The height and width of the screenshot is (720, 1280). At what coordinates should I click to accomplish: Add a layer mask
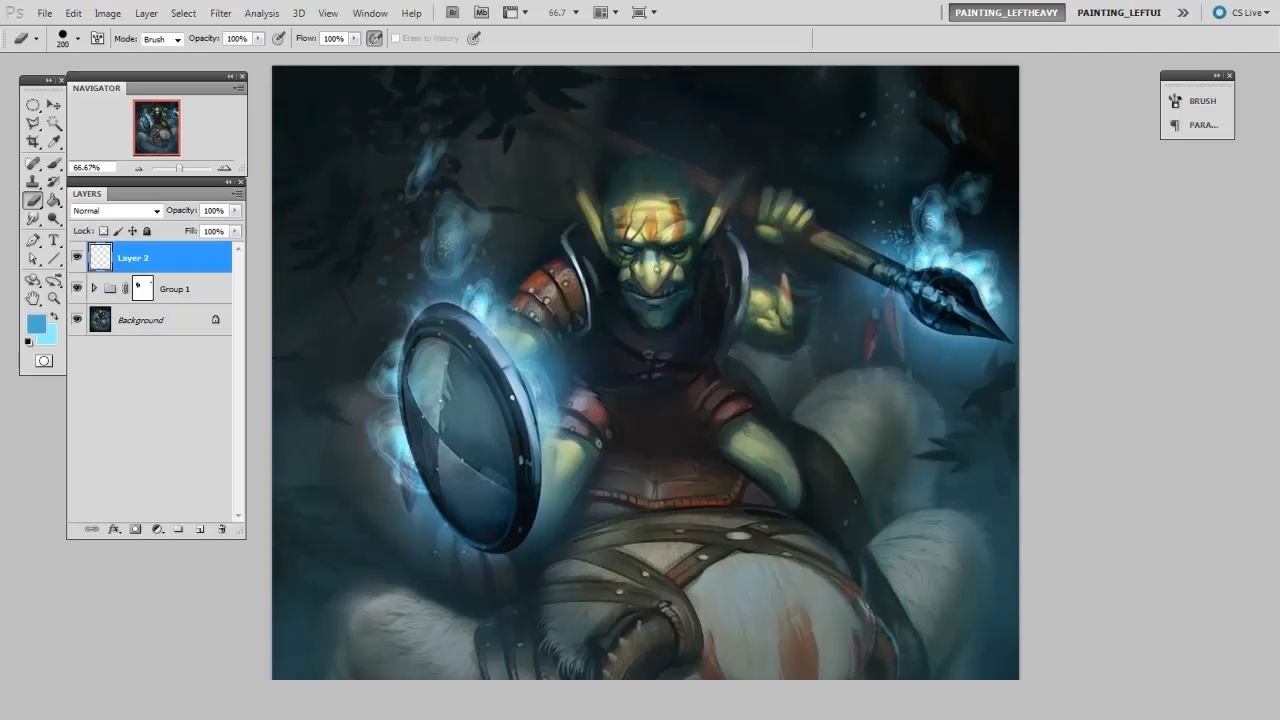tap(136, 529)
